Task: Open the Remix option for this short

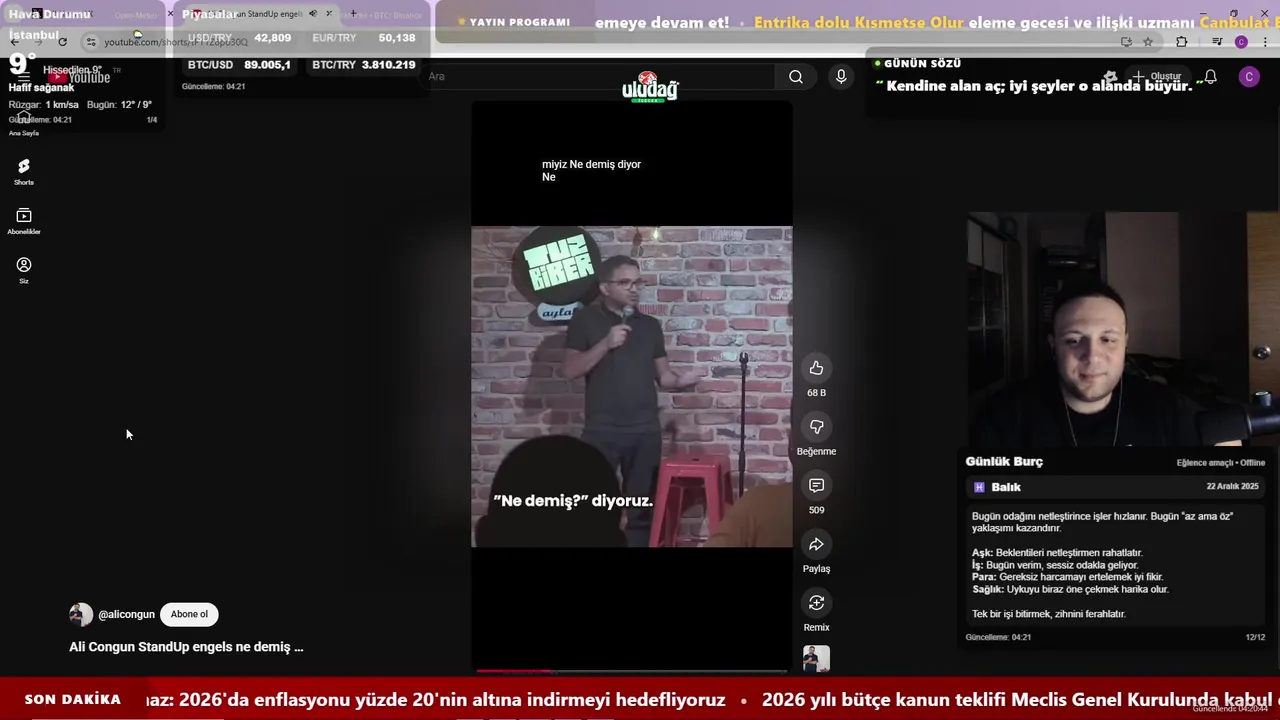Action: [816, 602]
